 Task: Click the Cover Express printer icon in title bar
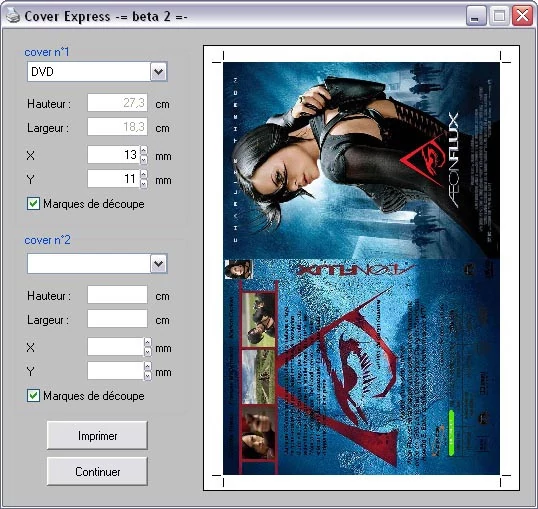click(13, 16)
